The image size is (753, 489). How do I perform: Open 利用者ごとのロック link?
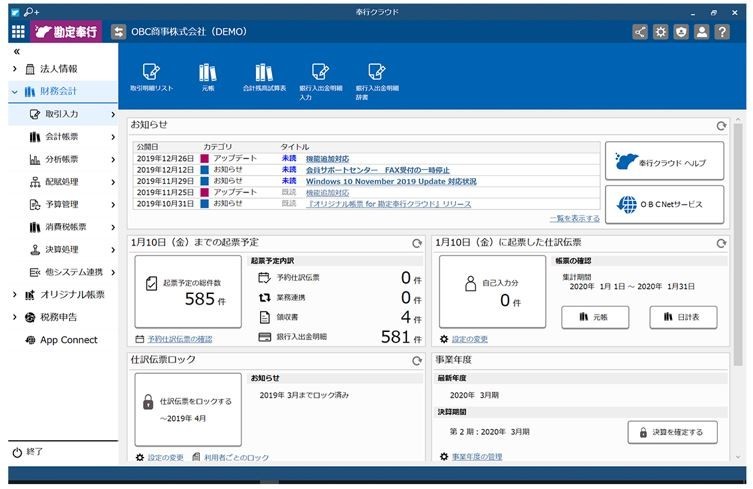tap(236, 458)
